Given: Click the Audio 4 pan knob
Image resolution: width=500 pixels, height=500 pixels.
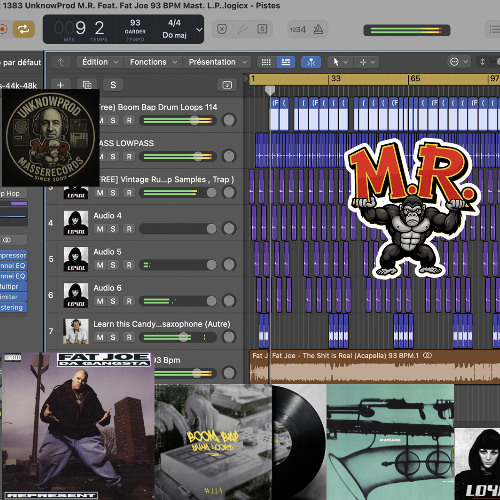Looking at the screenshot, I should tap(229, 228).
